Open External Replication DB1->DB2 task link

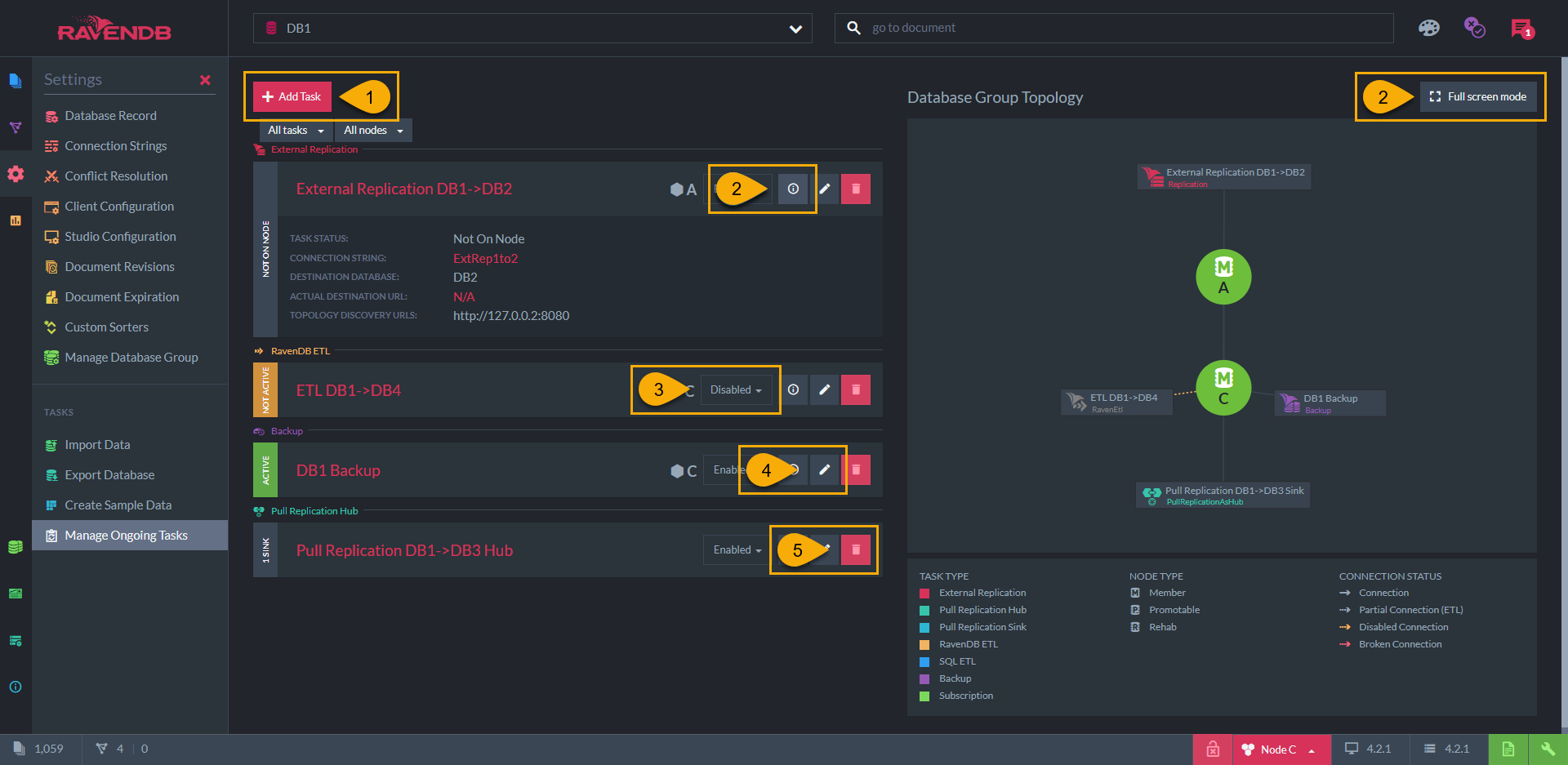click(x=404, y=189)
